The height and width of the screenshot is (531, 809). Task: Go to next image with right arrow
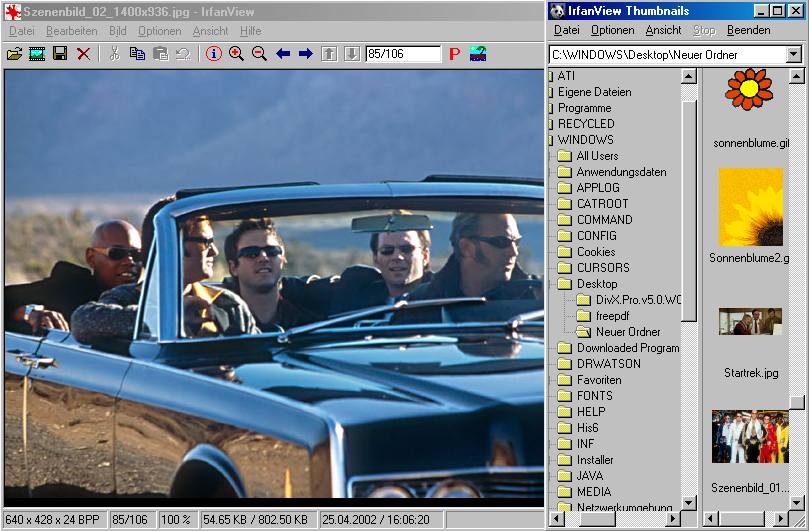click(x=305, y=54)
